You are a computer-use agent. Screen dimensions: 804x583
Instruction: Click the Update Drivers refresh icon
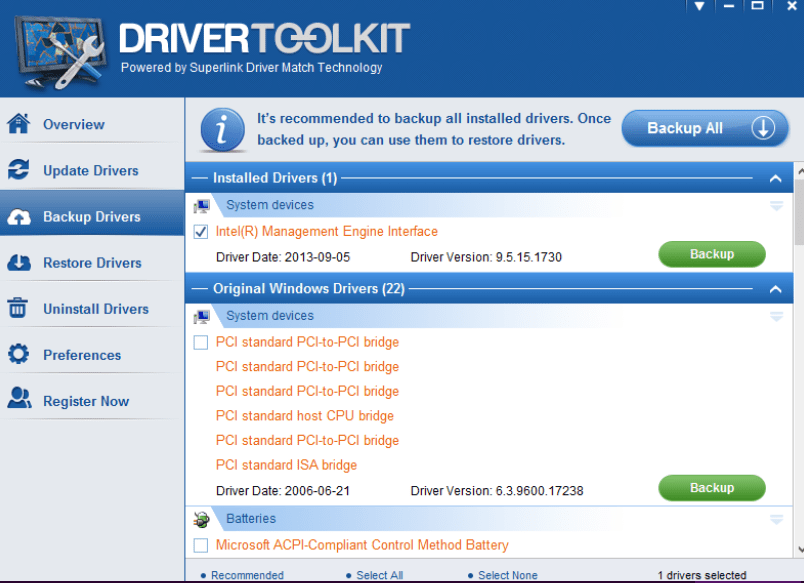19,170
